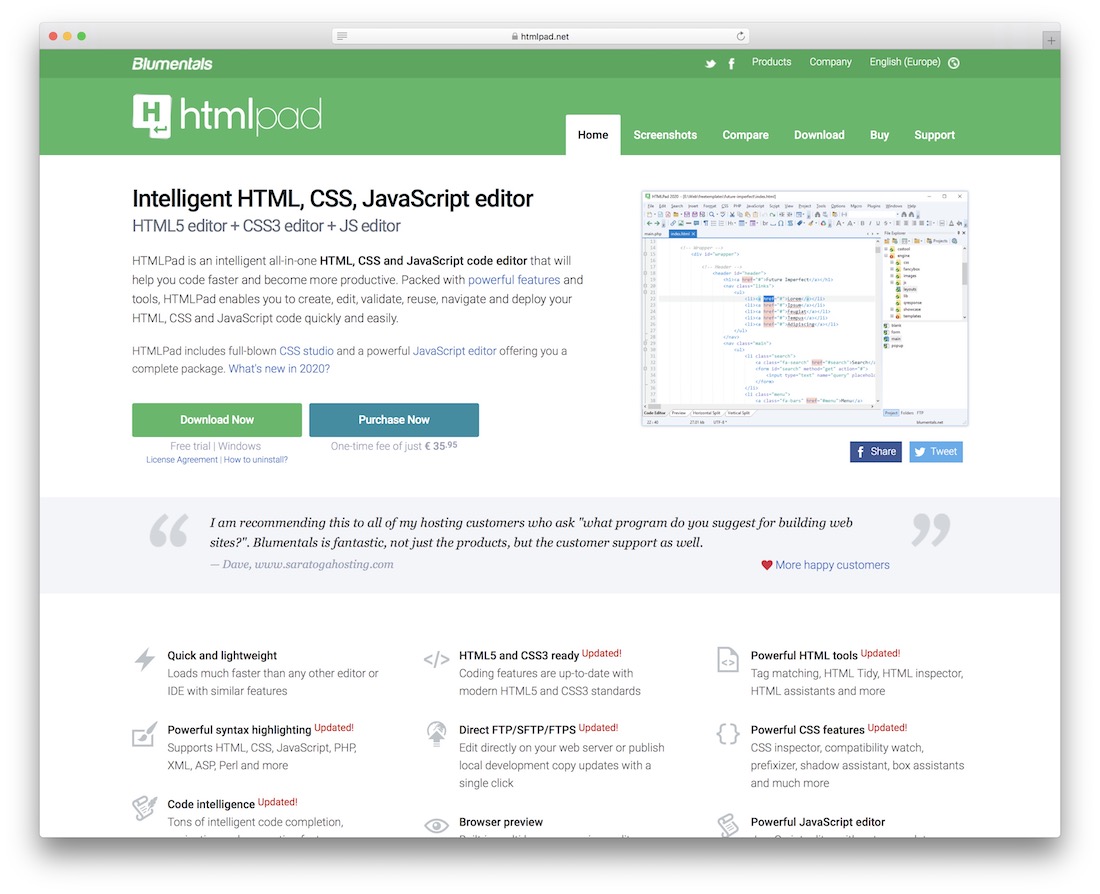
Task: Open a new Safari tab with plus
Action: coord(1050,41)
